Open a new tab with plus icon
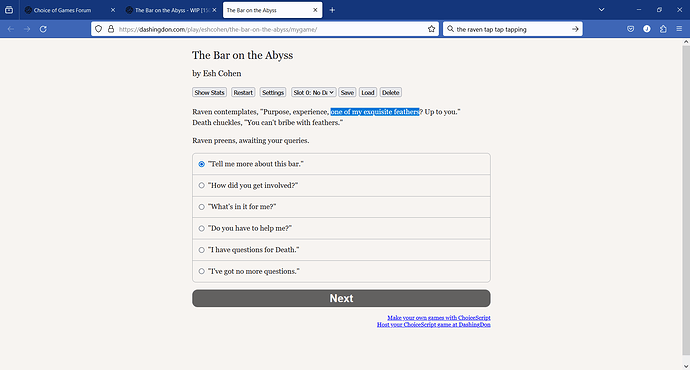Viewport: 690px width, 370px height. [x=332, y=10]
